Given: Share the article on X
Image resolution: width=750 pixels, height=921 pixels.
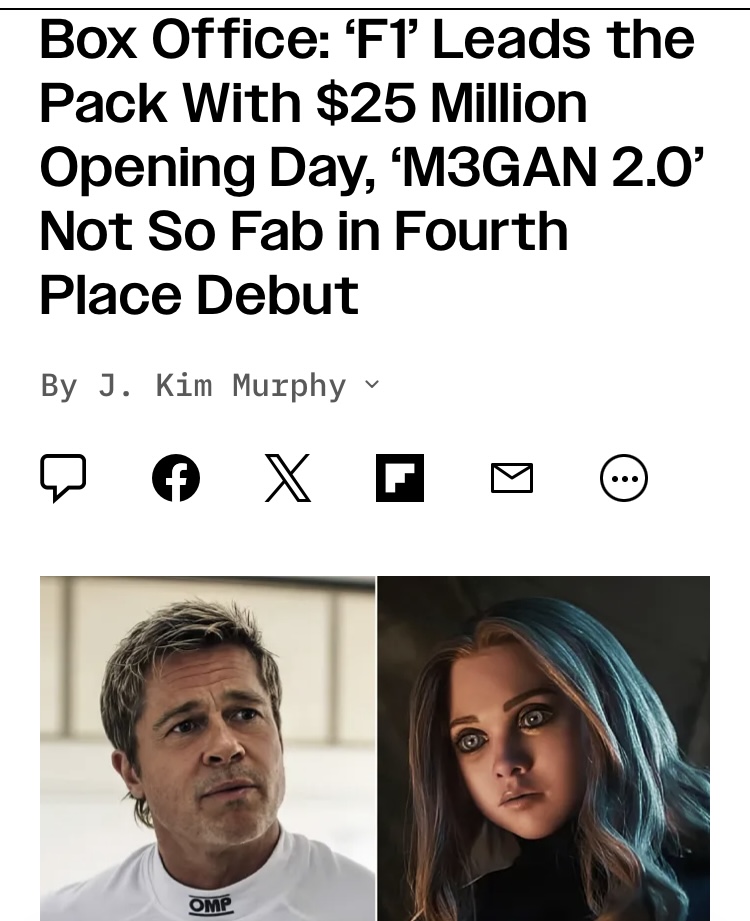Looking at the screenshot, I should pos(288,478).
